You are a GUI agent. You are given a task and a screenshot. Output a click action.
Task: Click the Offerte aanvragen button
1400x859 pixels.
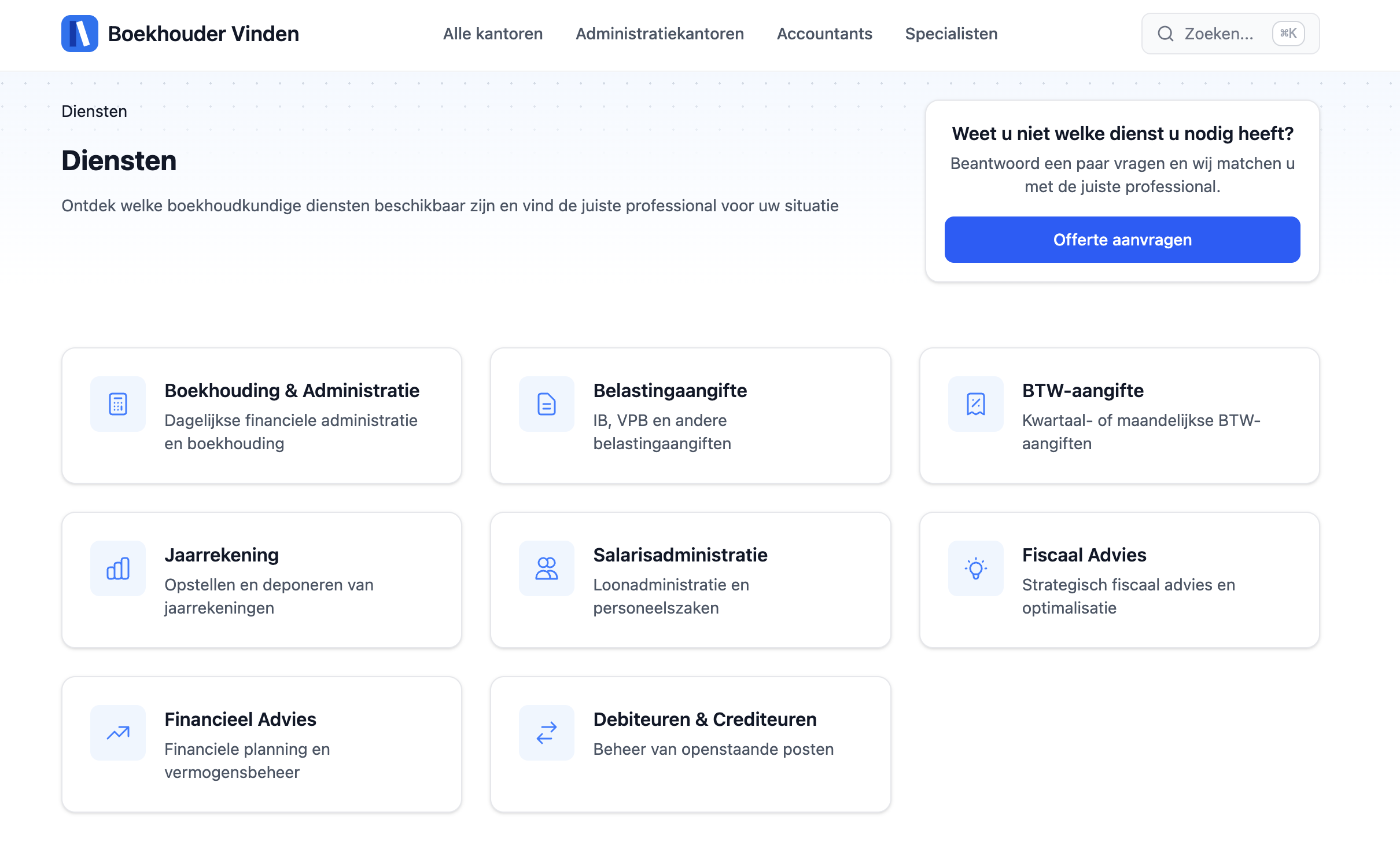pos(1122,239)
